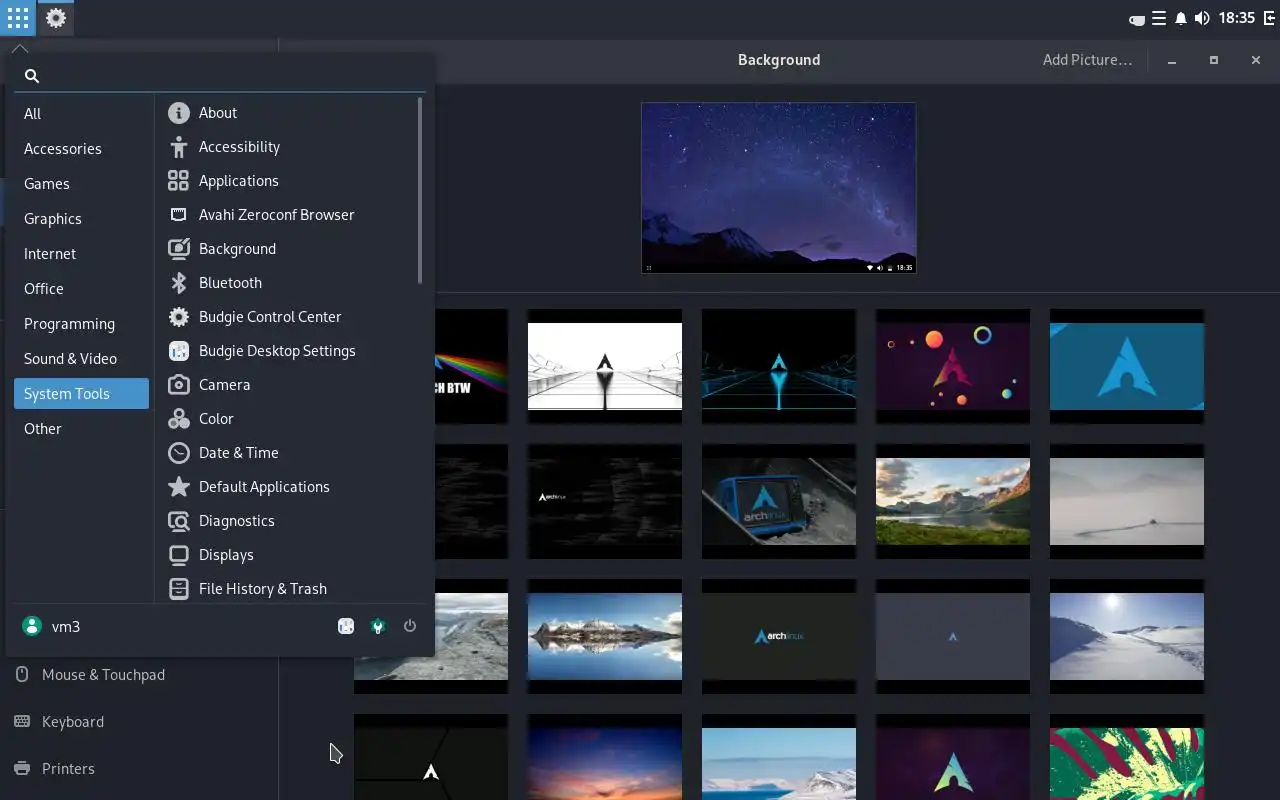Click the Bluetooth icon in menu

click(x=178, y=283)
